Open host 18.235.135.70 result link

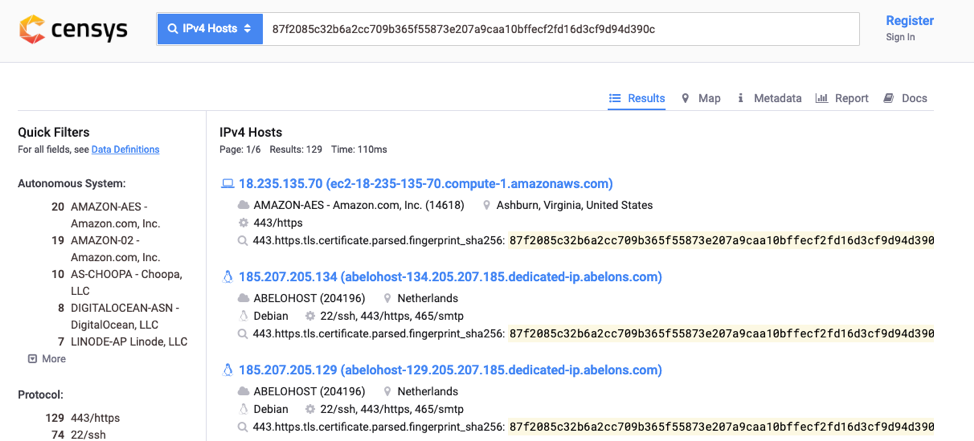[x=425, y=184]
